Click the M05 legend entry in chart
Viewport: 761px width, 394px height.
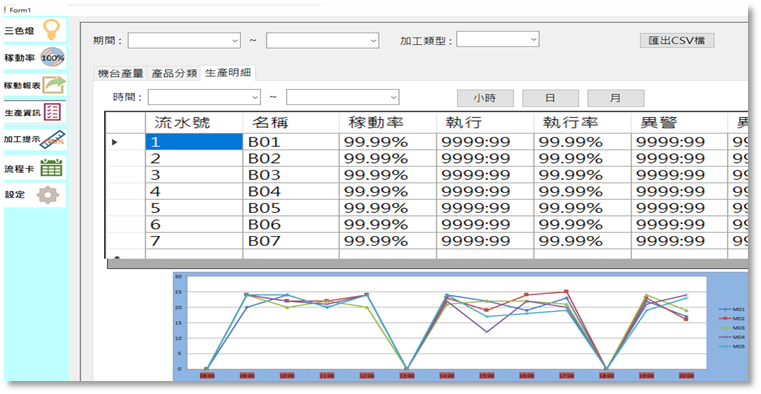click(x=732, y=346)
